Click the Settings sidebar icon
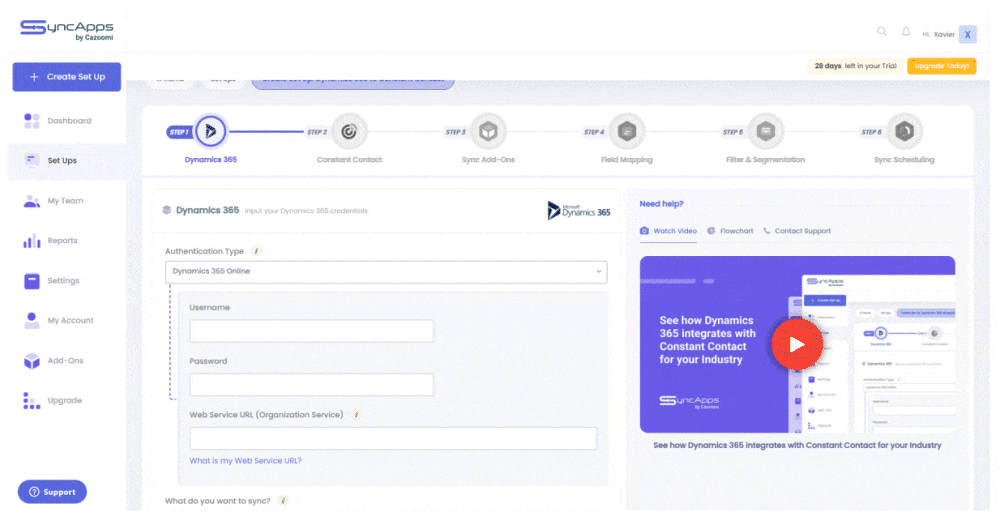The height and width of the screenshot is (525, 1000). pyautogui.click(x=32, y=281)
